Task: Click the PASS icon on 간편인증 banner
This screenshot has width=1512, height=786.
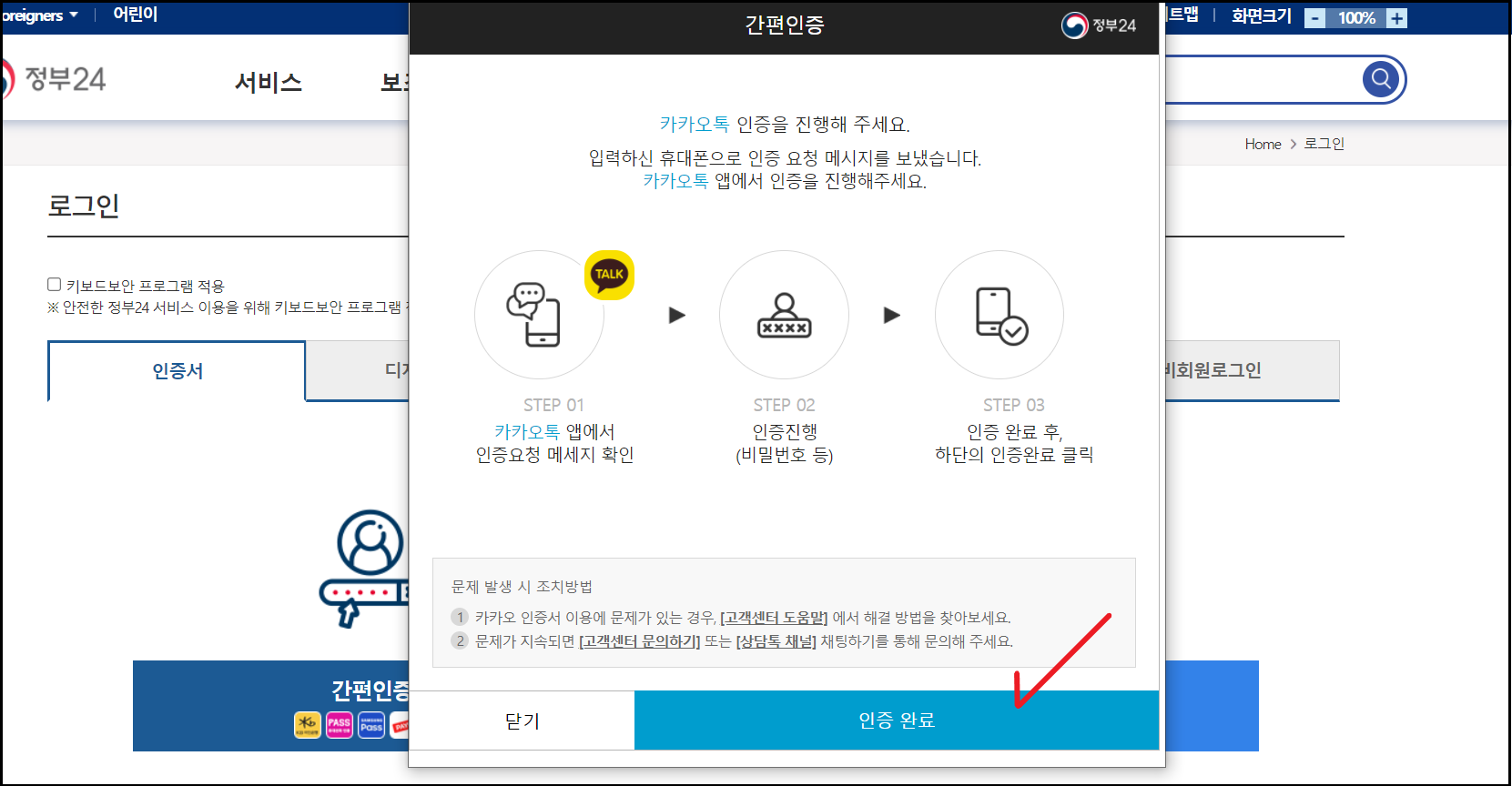Action: coord(340,725)
